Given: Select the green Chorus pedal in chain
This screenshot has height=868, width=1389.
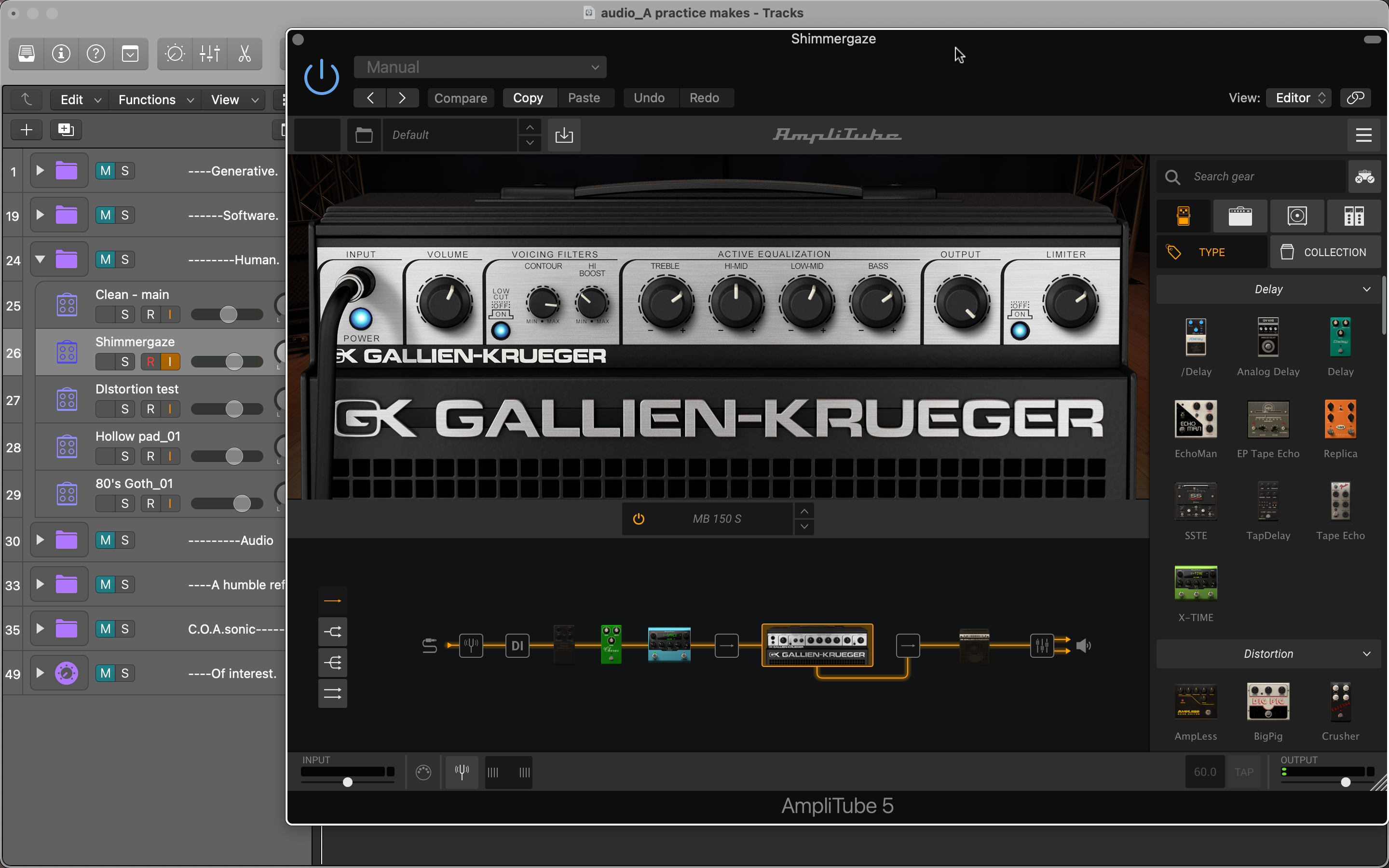Looking at the screenshot, I should (611, 644).
